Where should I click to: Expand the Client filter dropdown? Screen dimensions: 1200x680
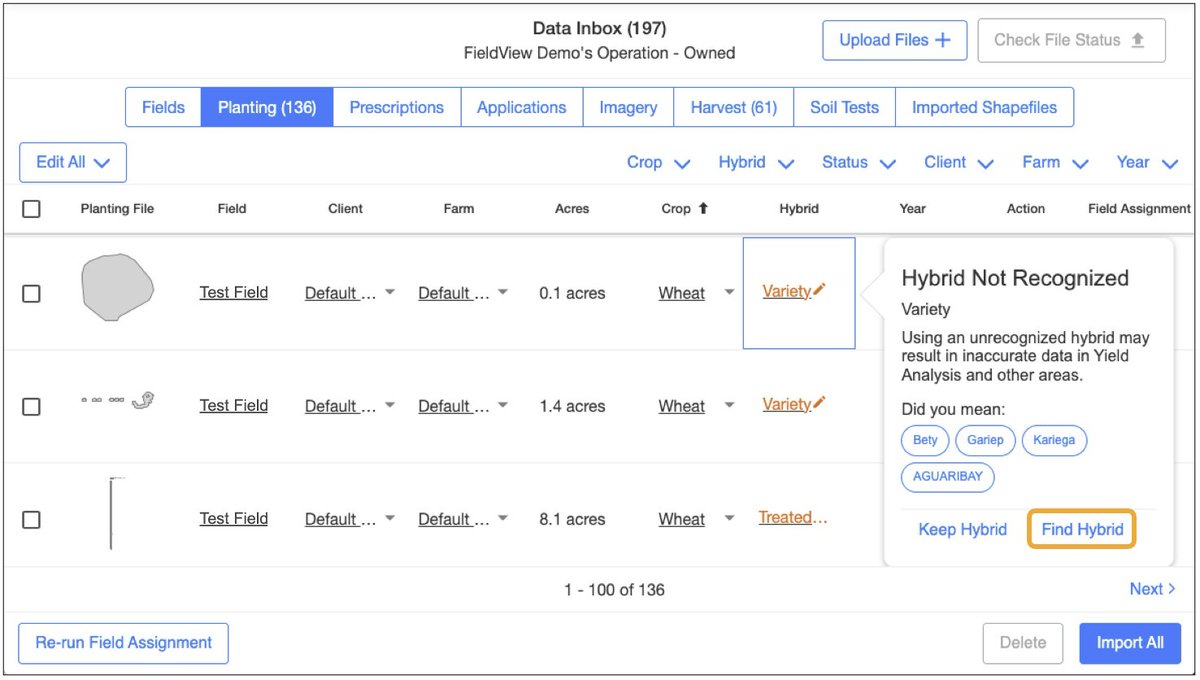[959, 162]
